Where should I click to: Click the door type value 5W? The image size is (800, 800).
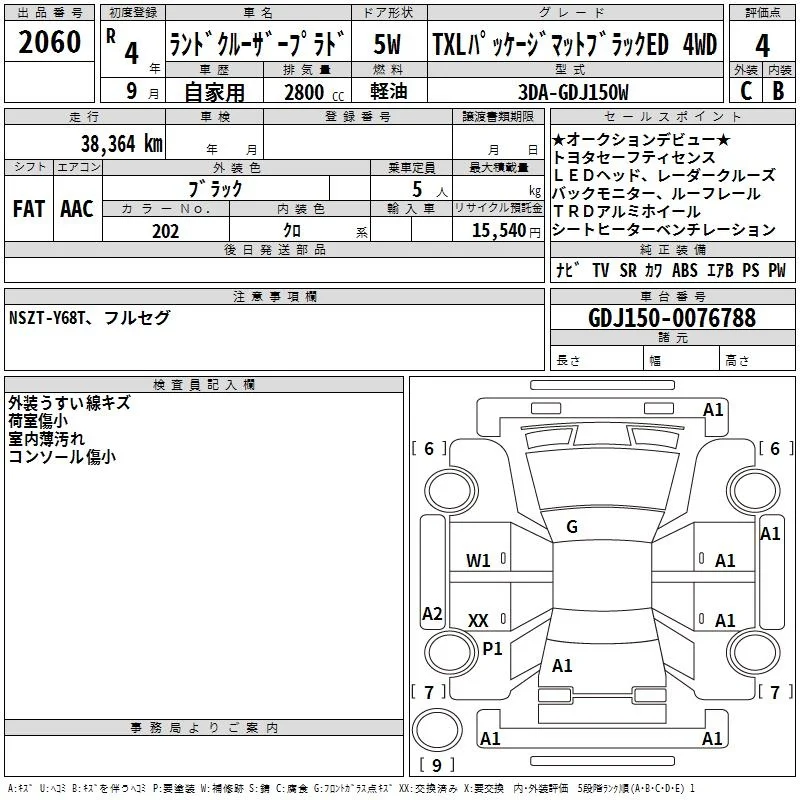pos(387,44)
